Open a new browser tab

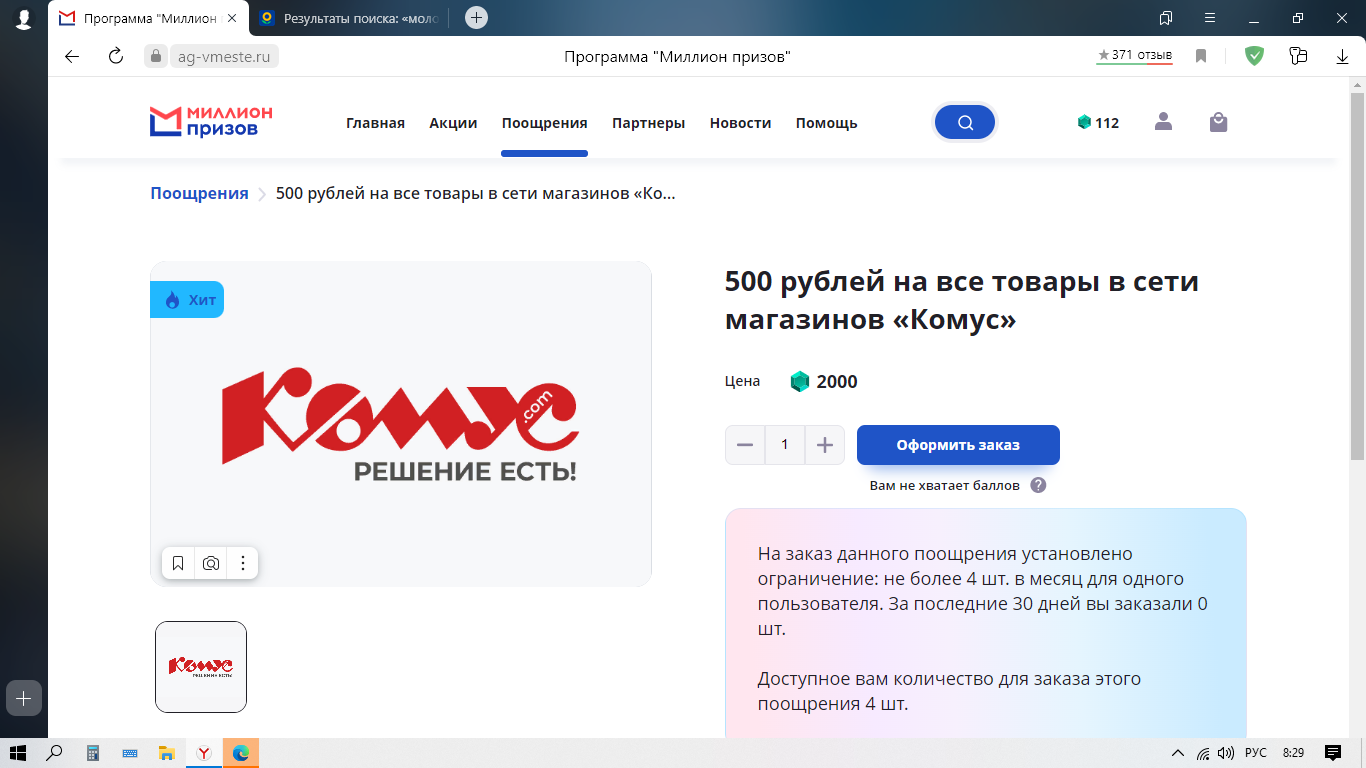click(x=477, y=17)
